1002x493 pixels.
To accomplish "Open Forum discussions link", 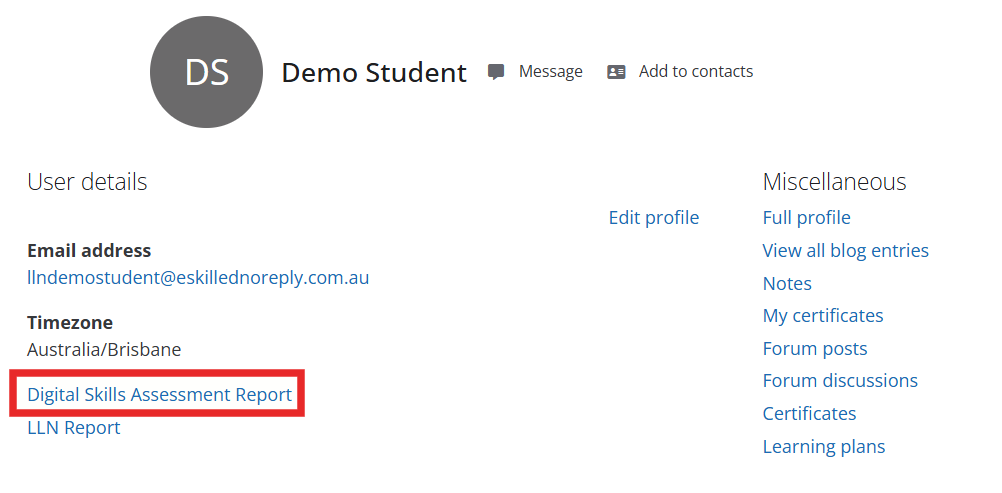I will pos(840,381).
